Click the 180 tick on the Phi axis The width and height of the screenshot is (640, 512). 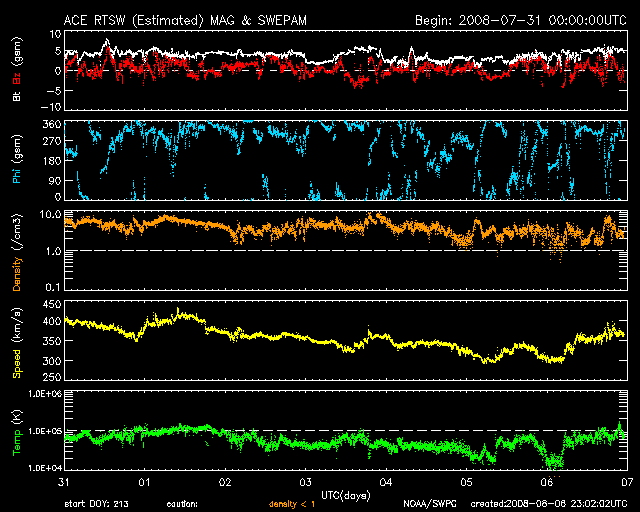click(x=52, y=160)
